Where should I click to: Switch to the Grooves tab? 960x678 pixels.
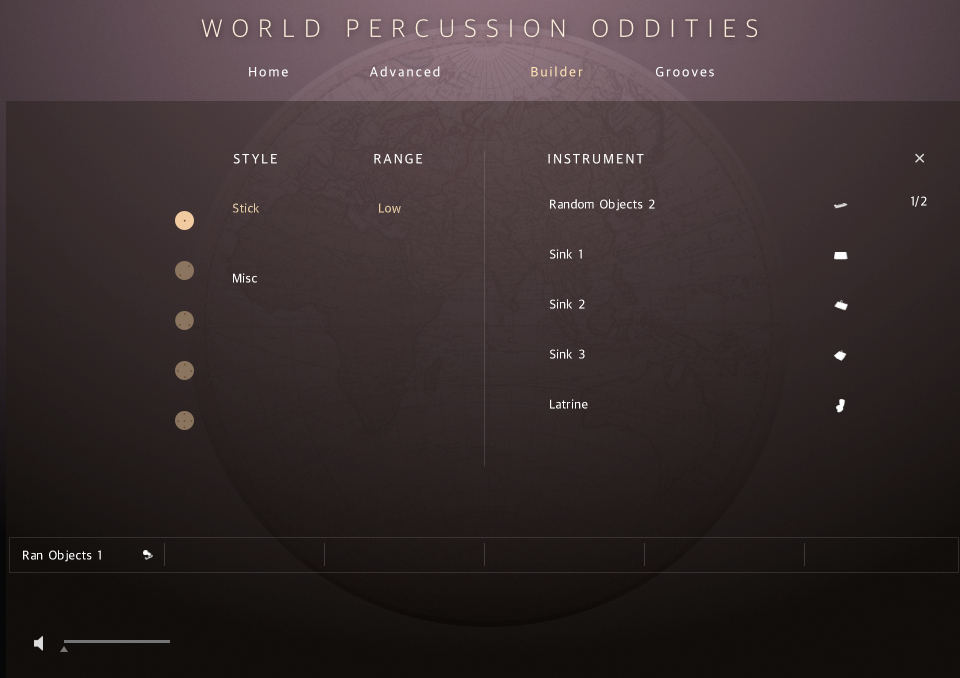(685, 72)
